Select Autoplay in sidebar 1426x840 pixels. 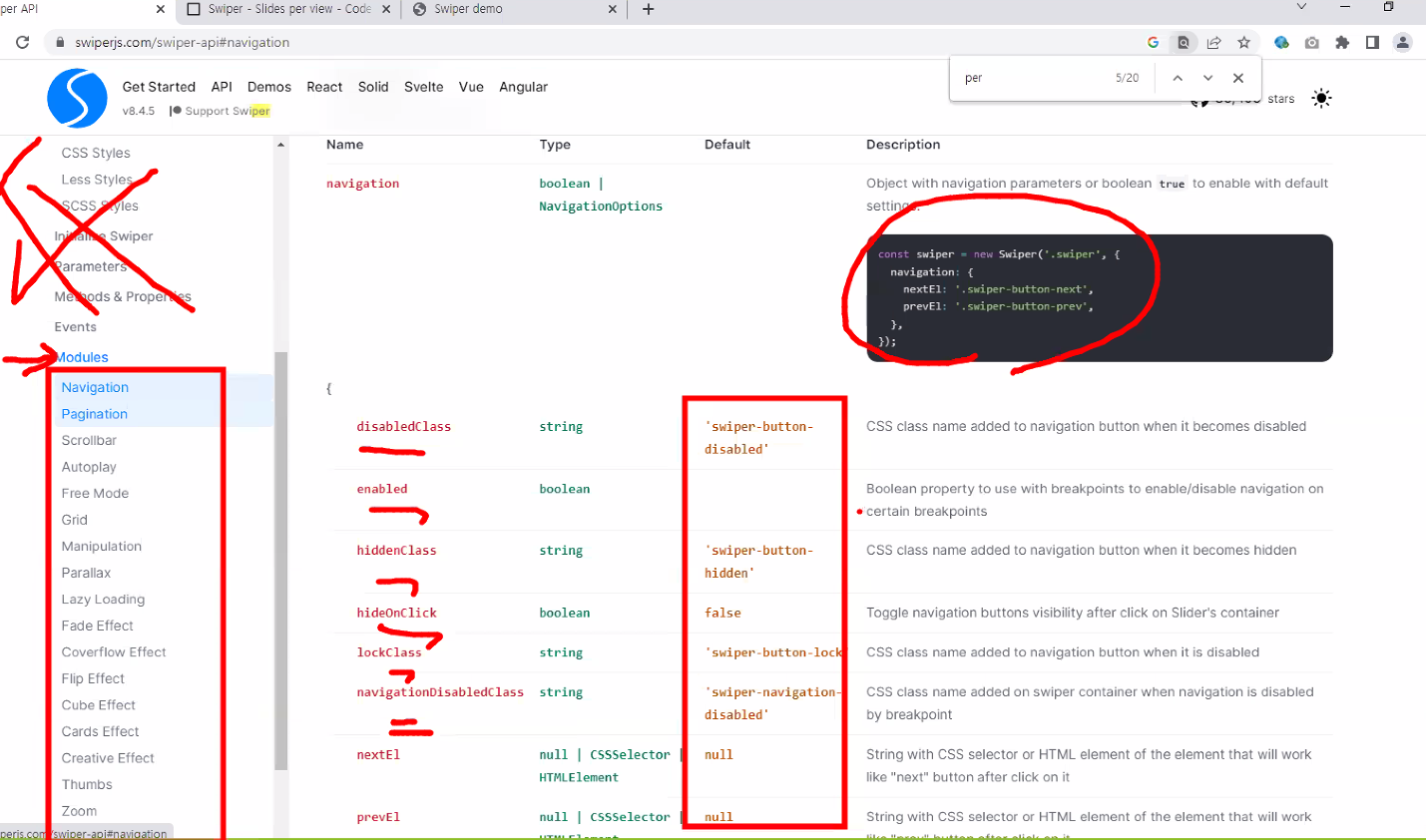89,467
